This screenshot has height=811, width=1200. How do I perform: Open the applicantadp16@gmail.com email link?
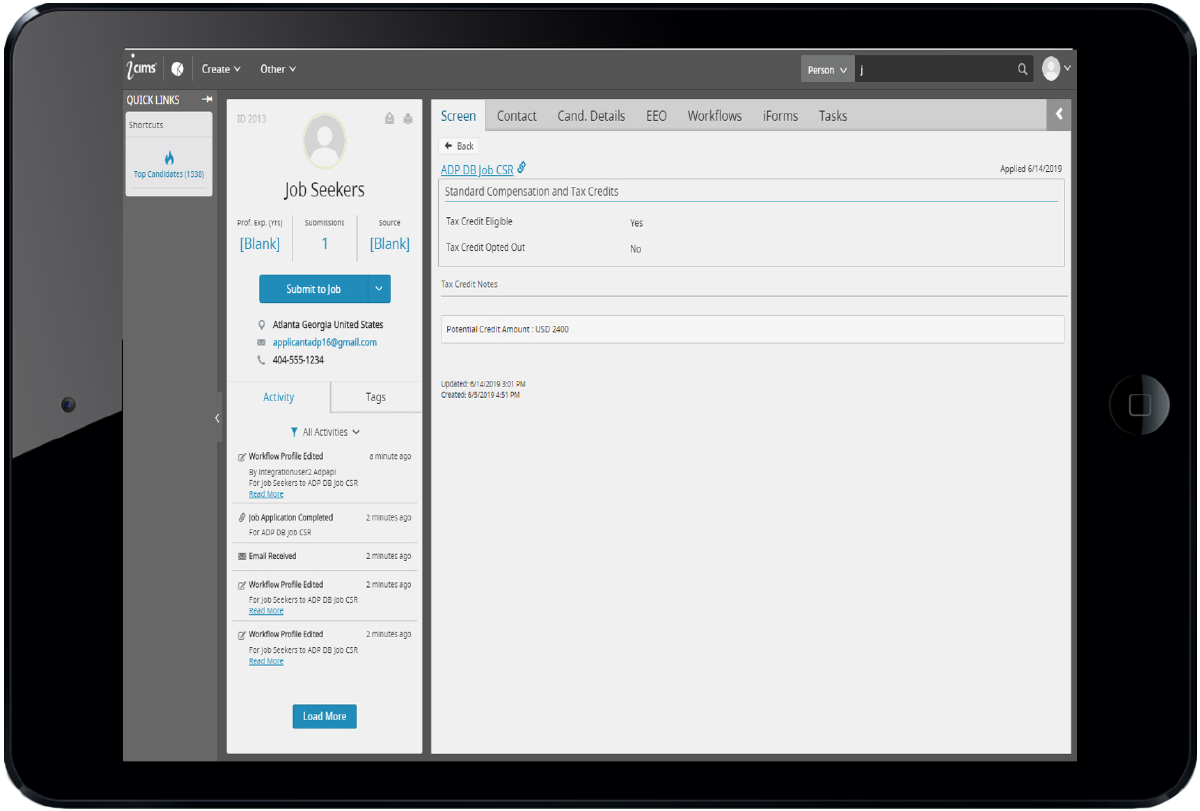(x=324, y=342)
